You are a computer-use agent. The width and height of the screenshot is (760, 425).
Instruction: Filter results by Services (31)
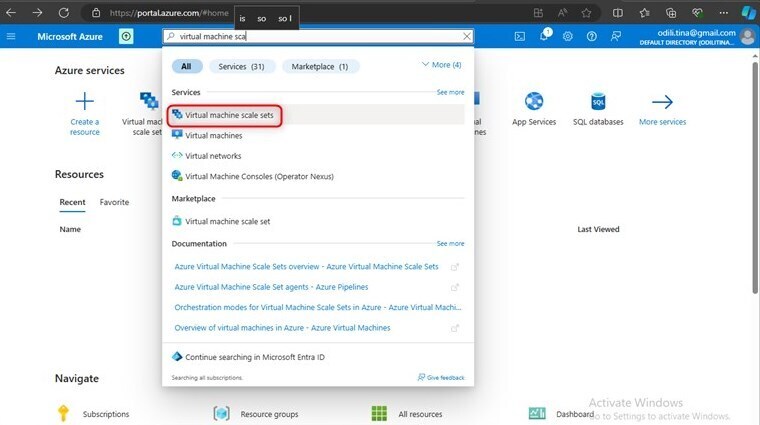(241, 66)
